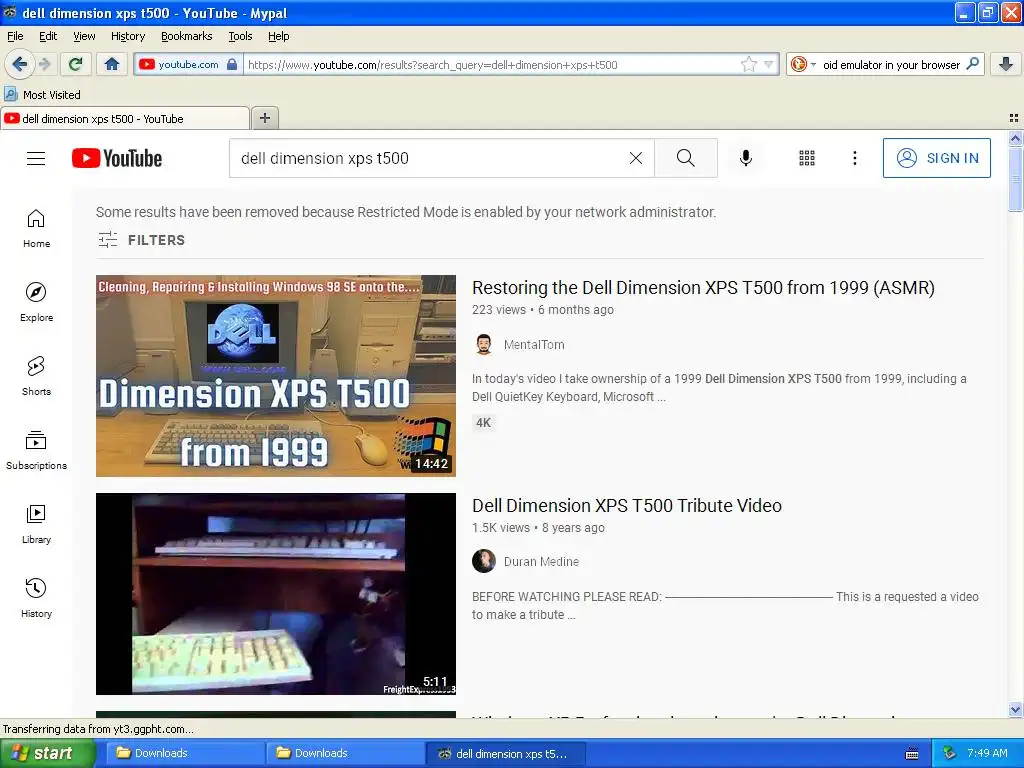Expand the FILTERS options
This screenshot has width=1024, height=768.
pyautogui.click(x=142, y=240)
